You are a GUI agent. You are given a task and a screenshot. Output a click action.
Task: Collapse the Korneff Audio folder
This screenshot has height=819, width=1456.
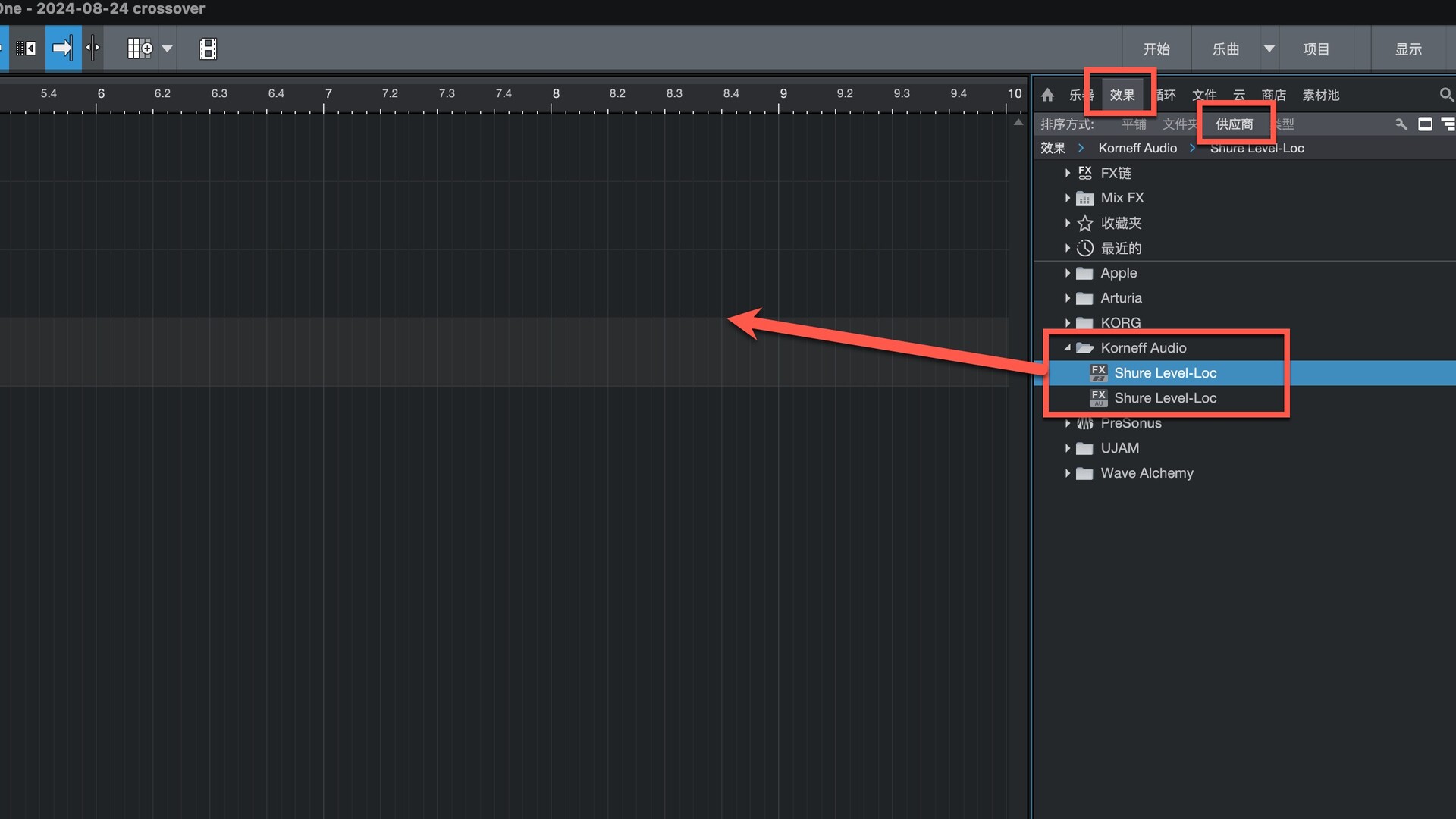click(x=1068, y=348)
